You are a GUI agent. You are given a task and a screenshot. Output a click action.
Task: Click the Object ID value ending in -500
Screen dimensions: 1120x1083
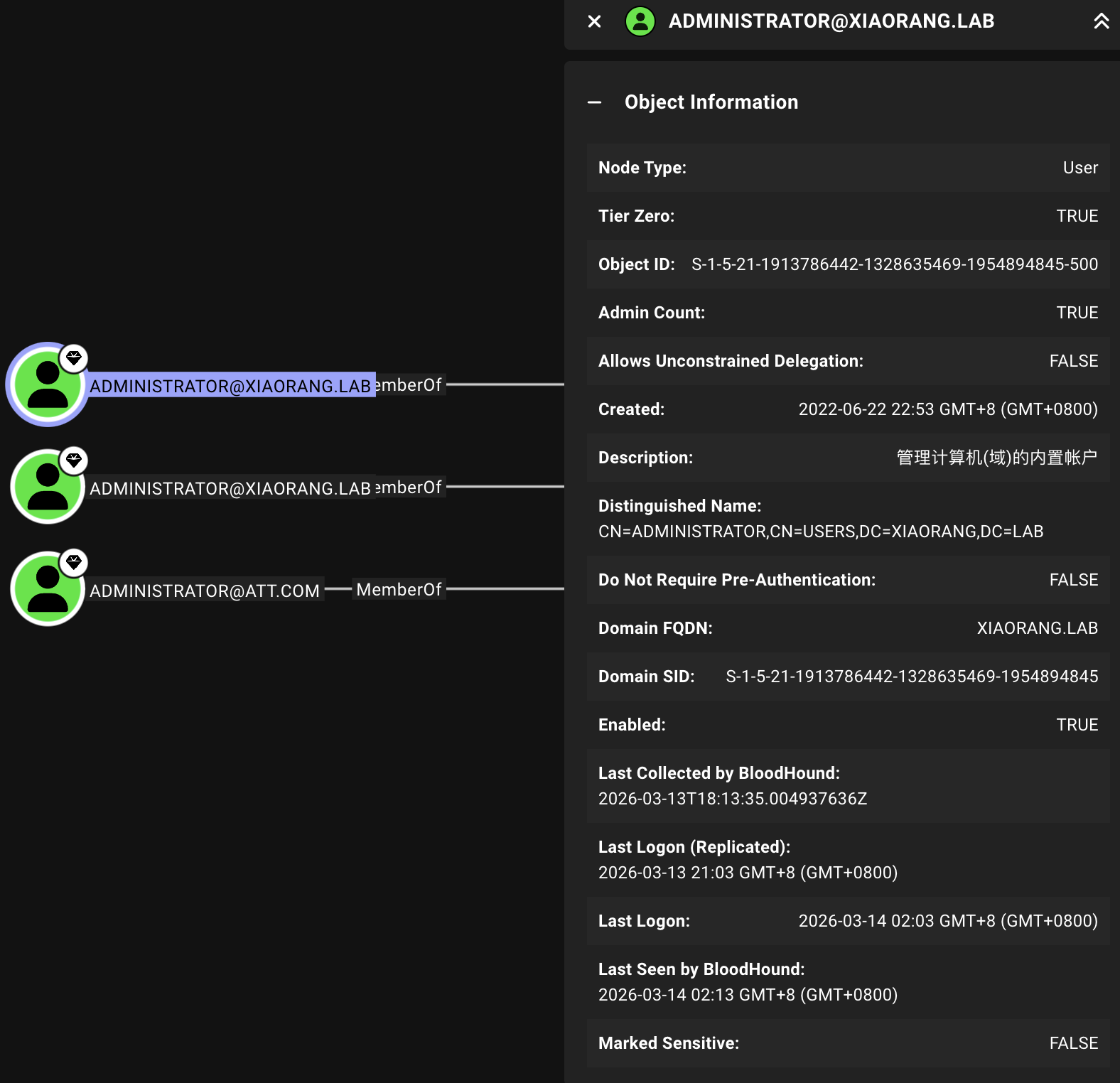894,264
